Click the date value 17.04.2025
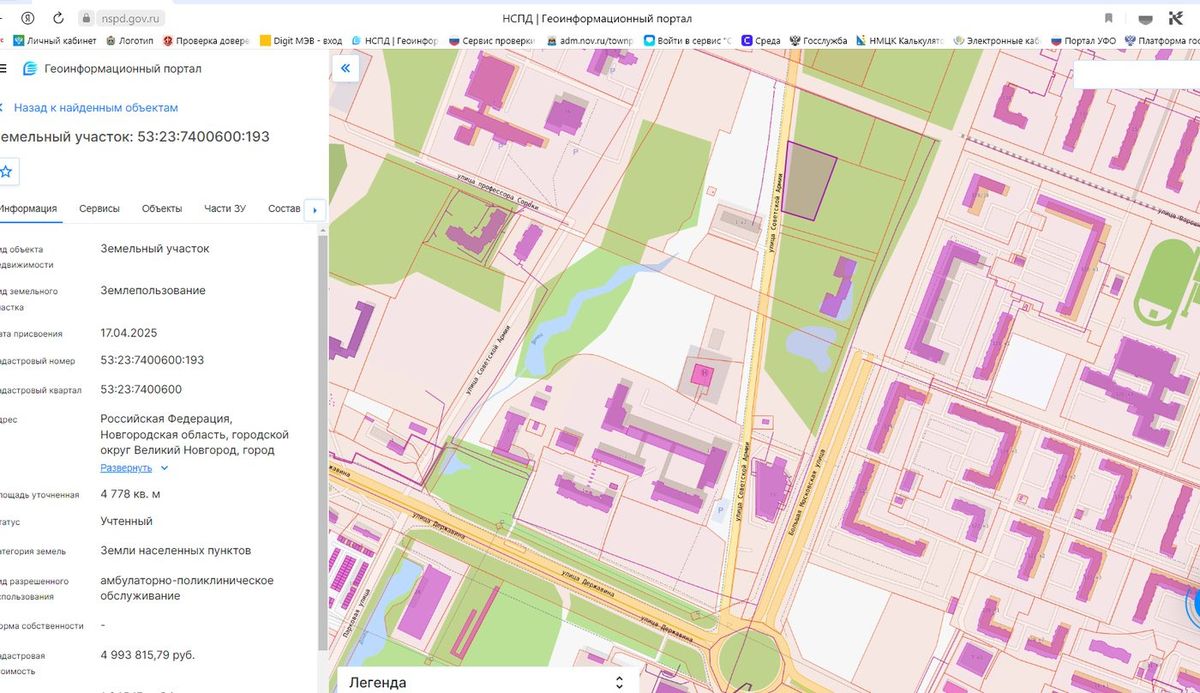This screenshot has height=693, width=1200. click(x=129, y=333)
